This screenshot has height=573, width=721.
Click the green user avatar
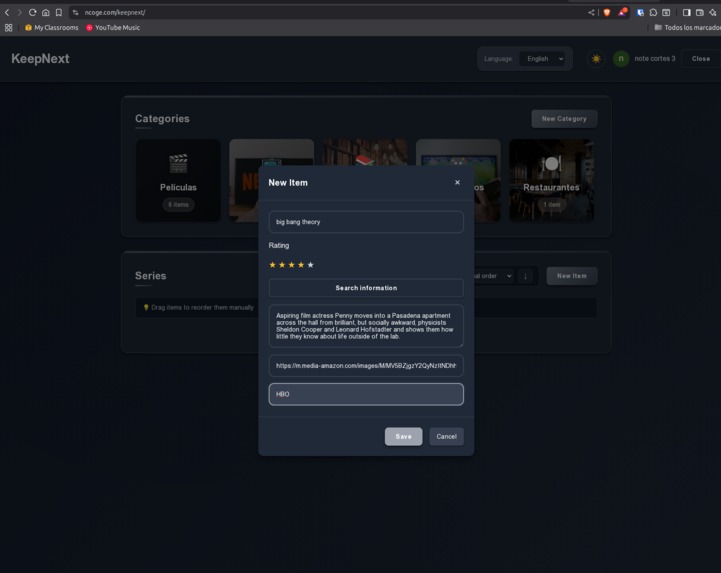[621, 59]
